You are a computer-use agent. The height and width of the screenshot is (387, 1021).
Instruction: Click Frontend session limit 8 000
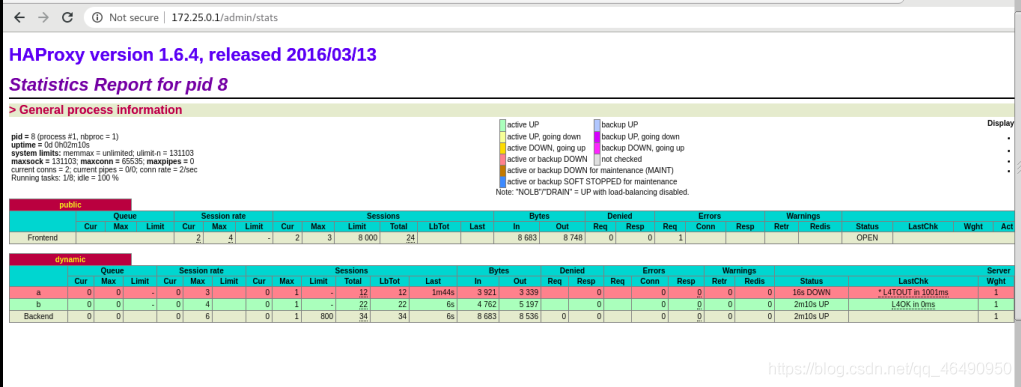point(367,238)
